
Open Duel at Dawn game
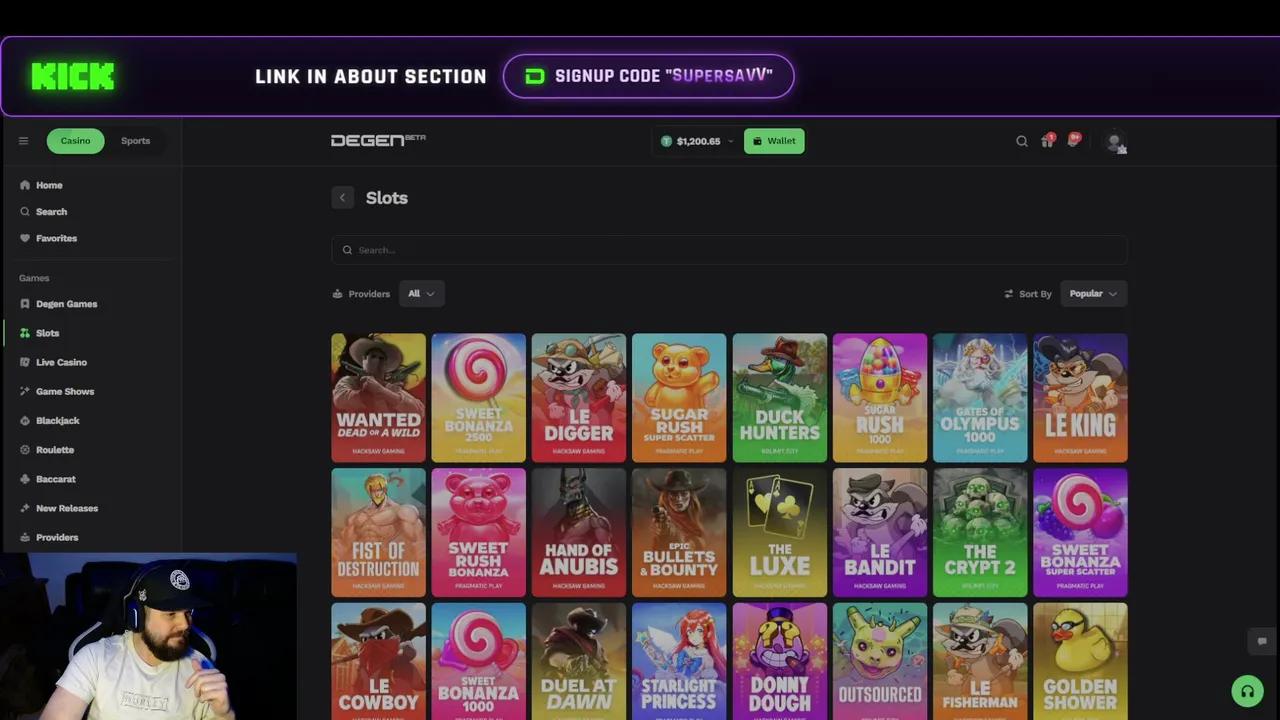579,661
